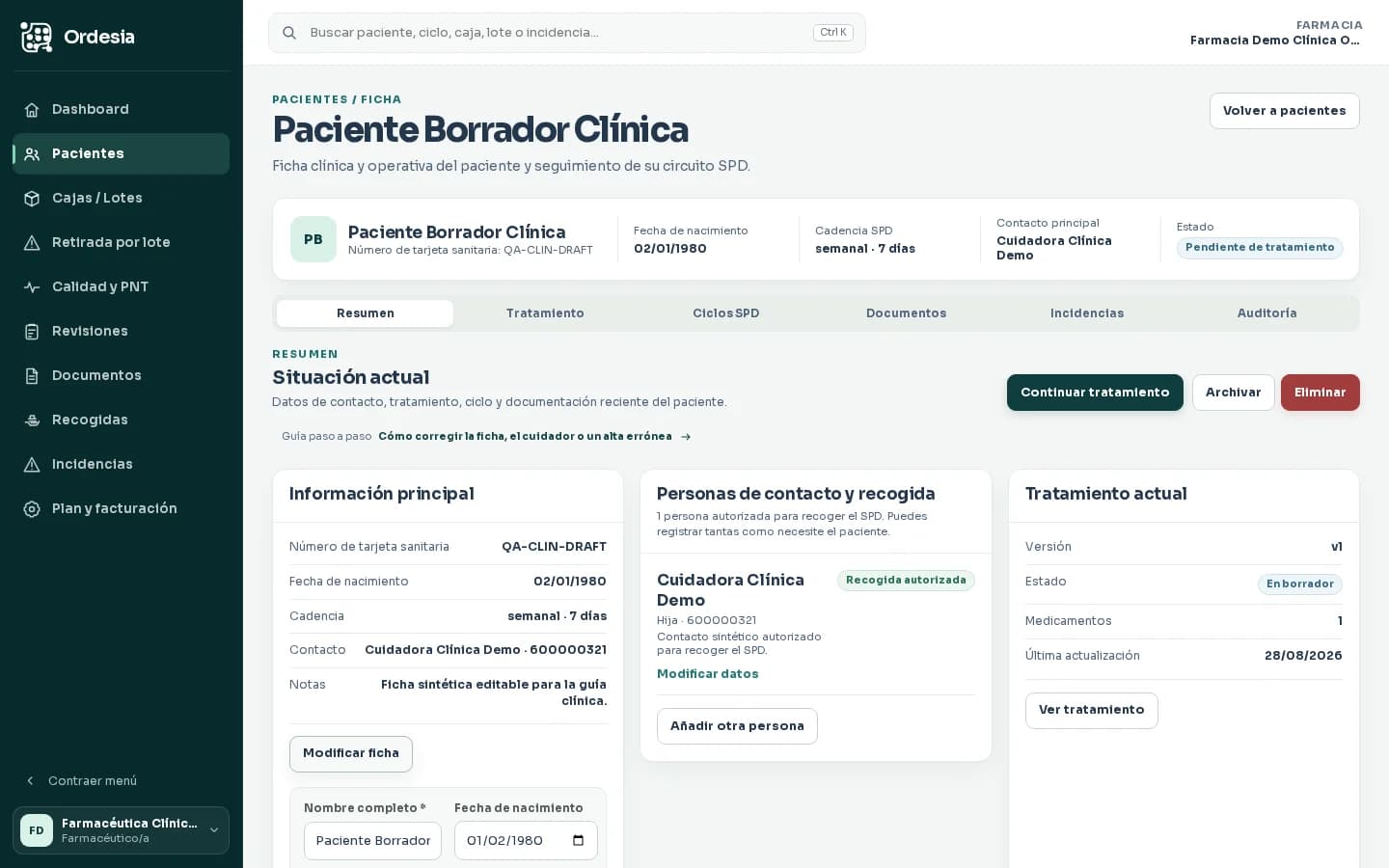Open Calidad y PNT pulse icon
1389x868 pixels.
click(32, 287)
